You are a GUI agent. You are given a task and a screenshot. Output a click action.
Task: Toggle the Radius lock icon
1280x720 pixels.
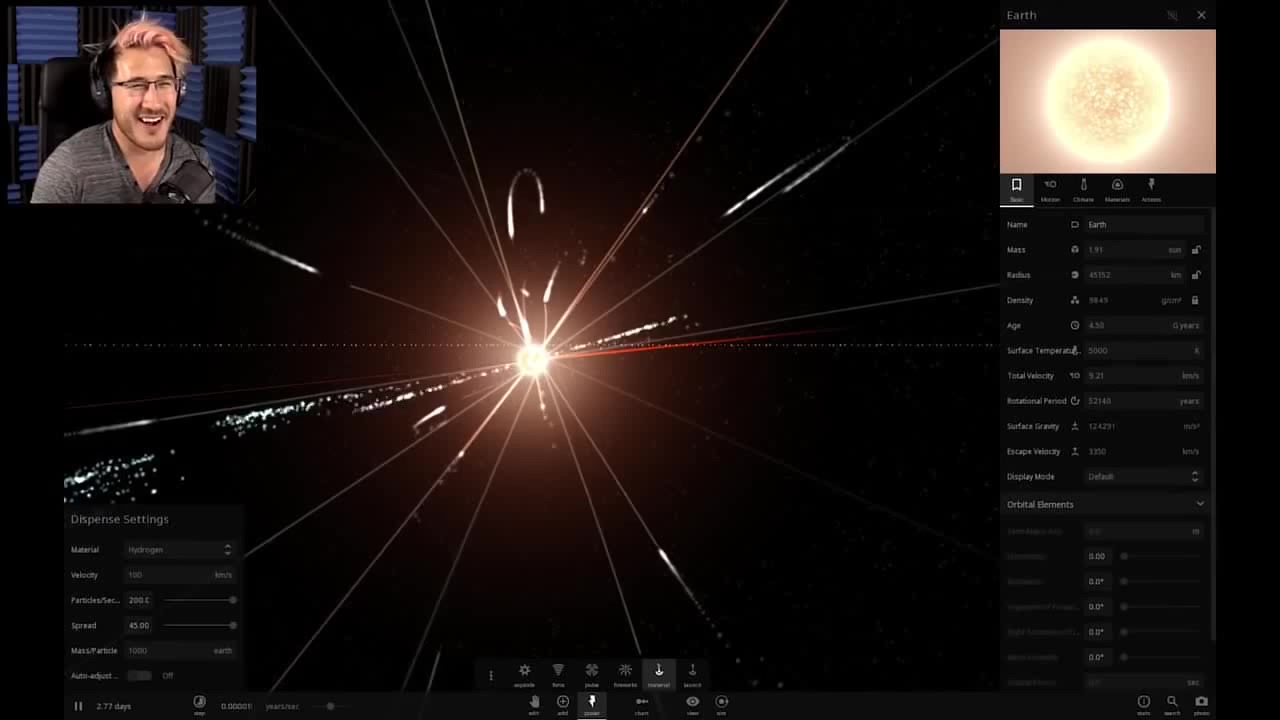click(1196, 275)
